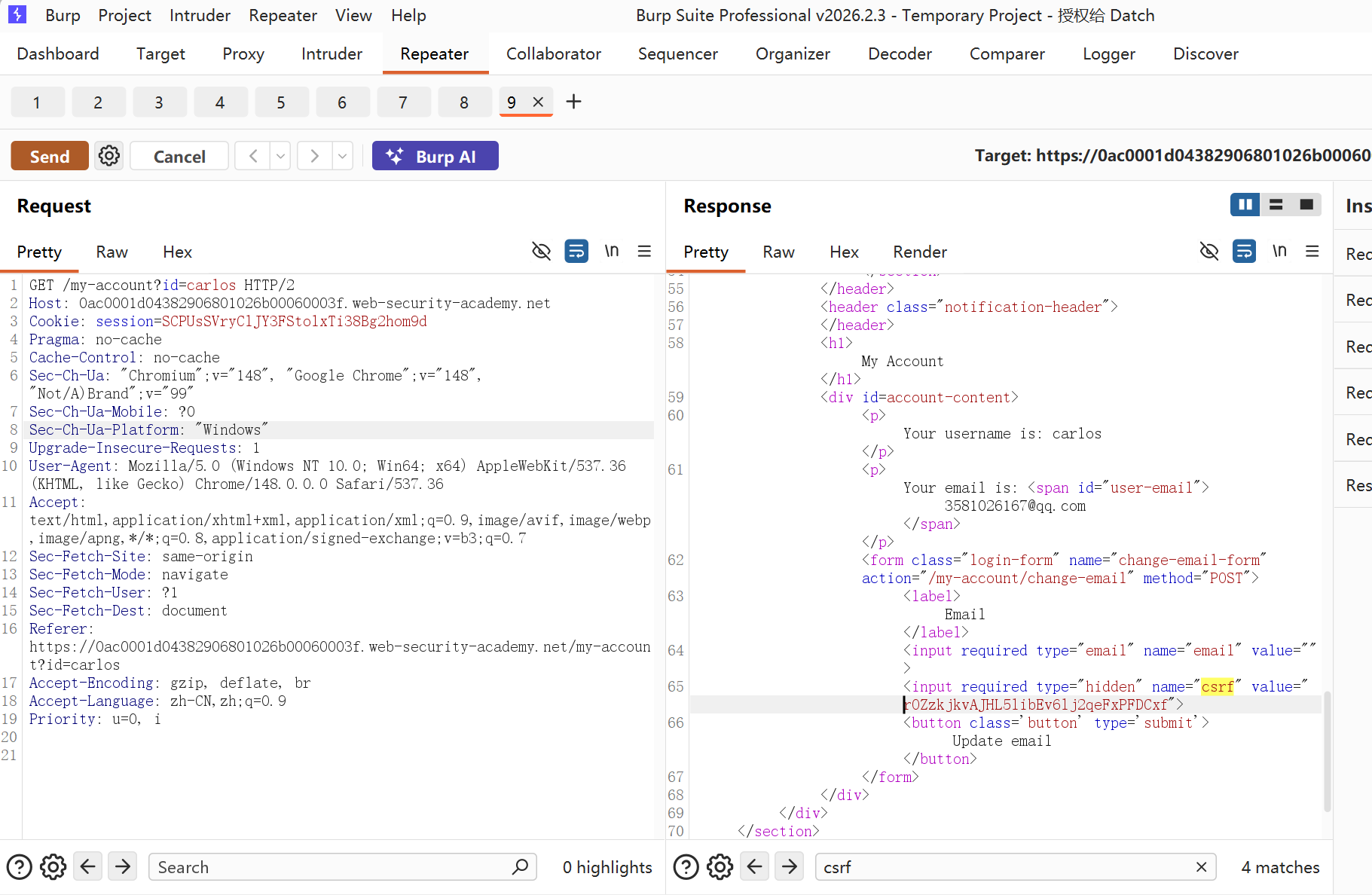Toggle word wrap in Response panel
1372x895 pixels.
pos(1244,251)
